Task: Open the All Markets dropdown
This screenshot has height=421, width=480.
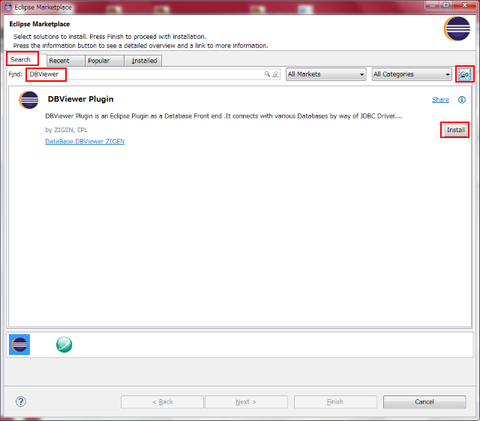Action: click(x=326, y=74)
